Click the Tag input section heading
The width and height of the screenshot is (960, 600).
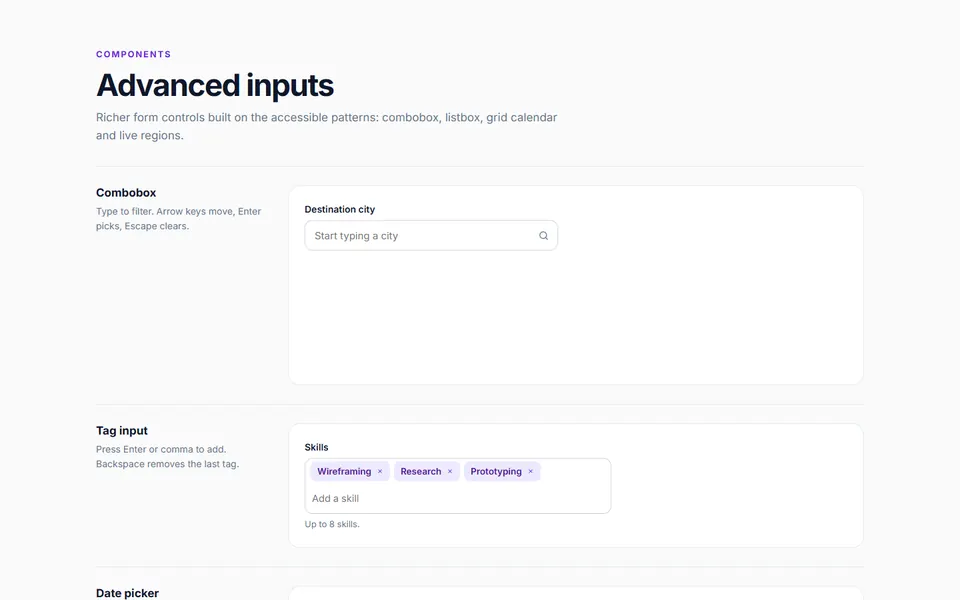122,431
